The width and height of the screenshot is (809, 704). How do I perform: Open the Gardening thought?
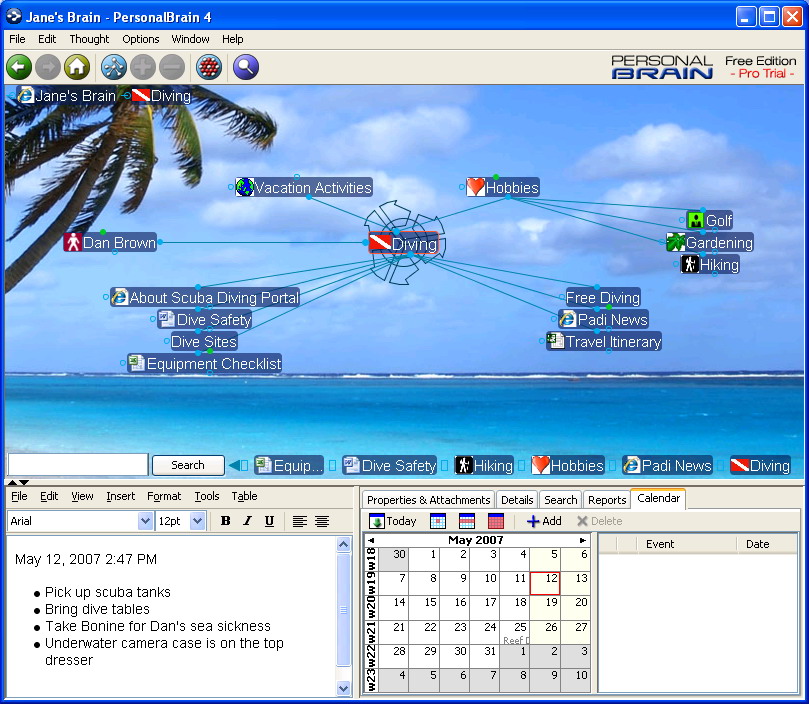709,243
